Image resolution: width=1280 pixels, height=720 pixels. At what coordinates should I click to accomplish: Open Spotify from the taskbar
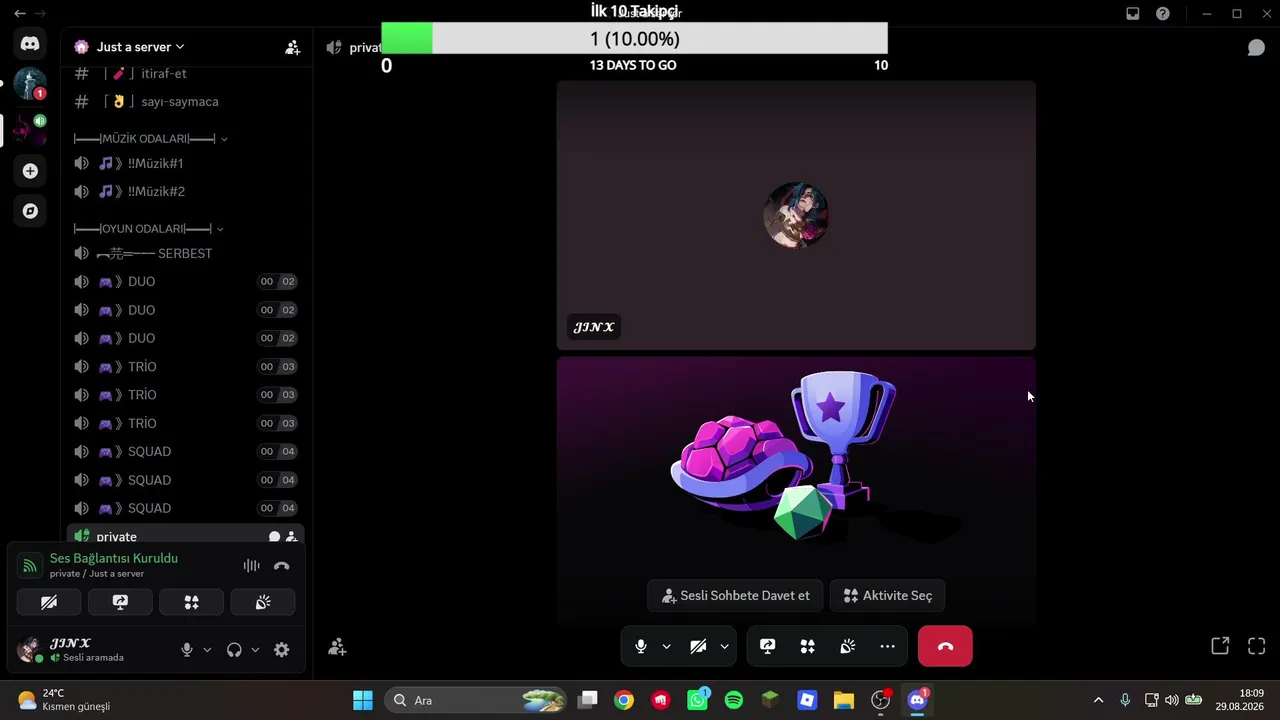[x=734, y=700]
